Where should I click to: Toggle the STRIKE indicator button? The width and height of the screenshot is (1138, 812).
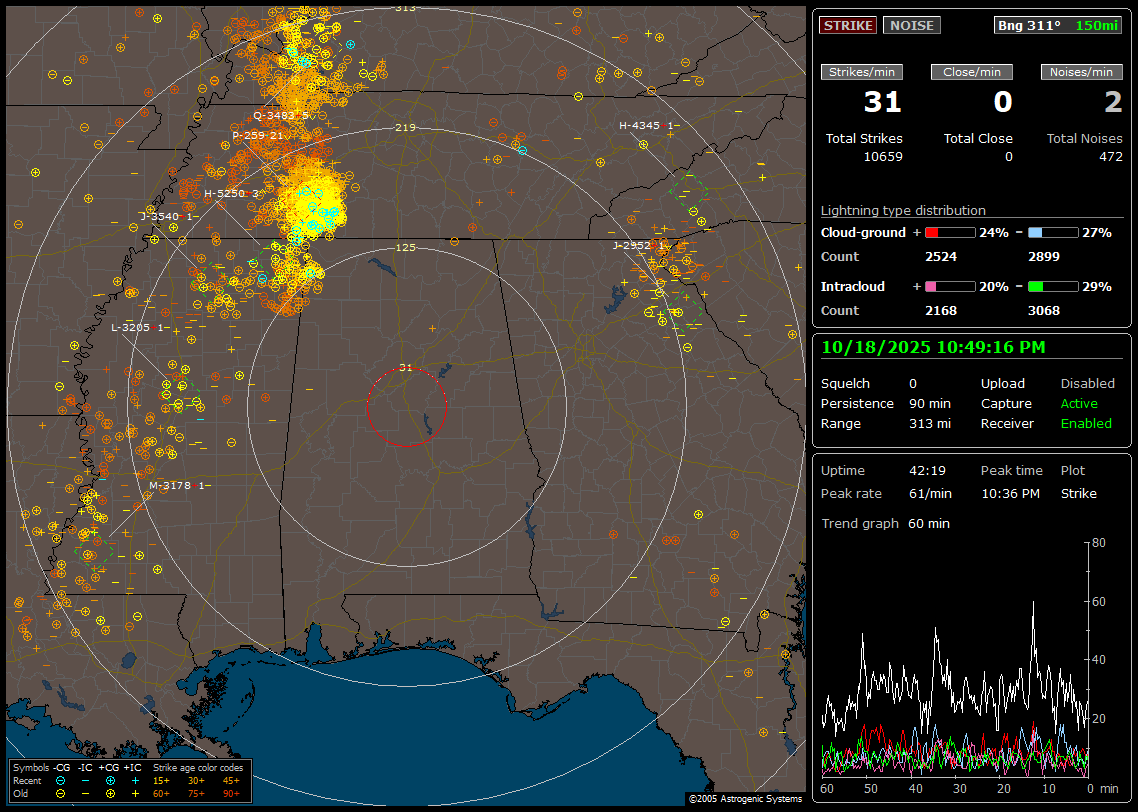click(848, 25)
